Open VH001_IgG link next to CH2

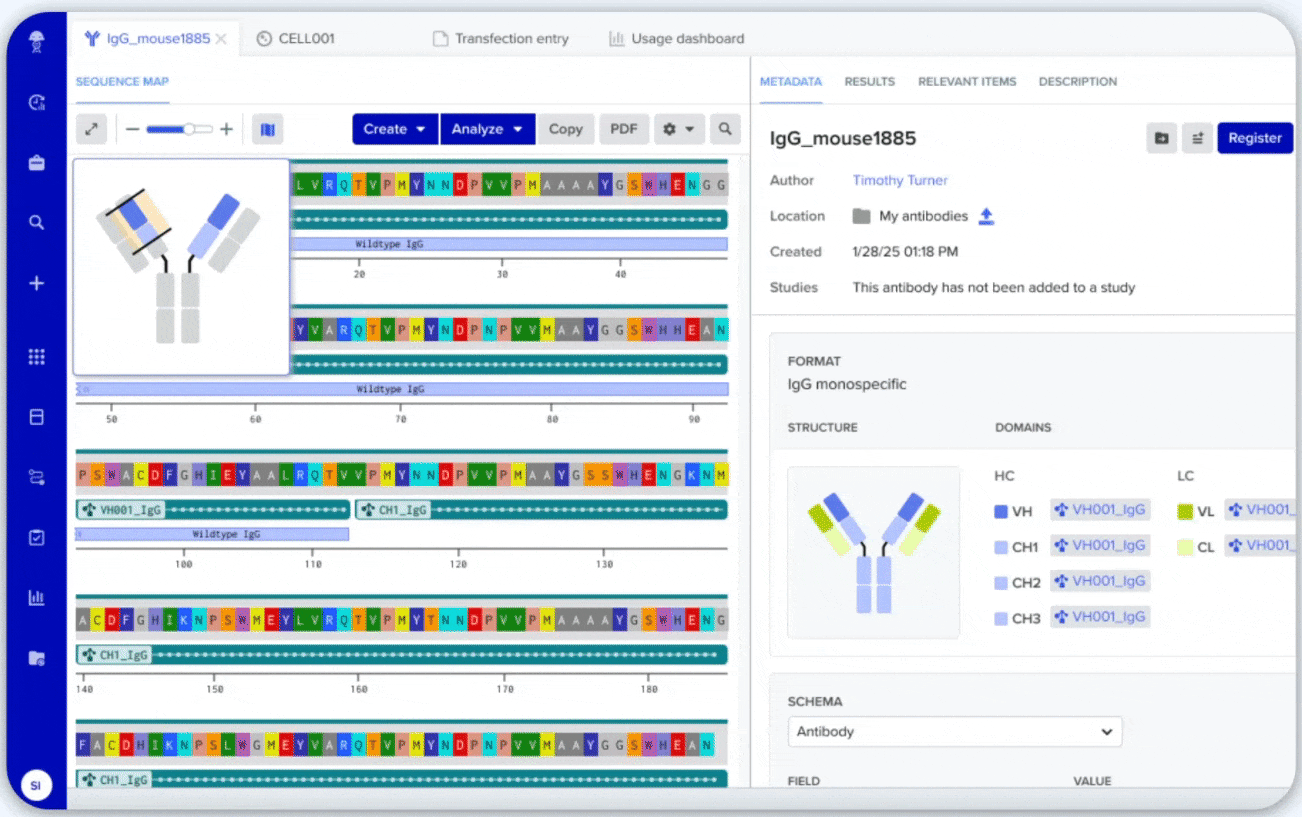(x=1100, y=581)
